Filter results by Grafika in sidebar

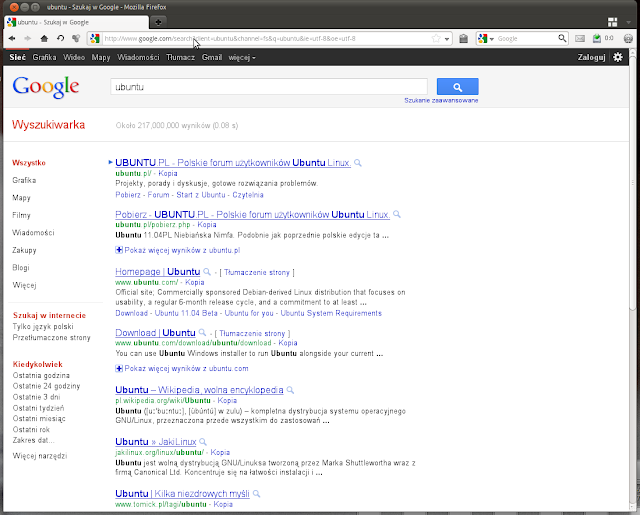pyautogui.click(x=24, y=180)
